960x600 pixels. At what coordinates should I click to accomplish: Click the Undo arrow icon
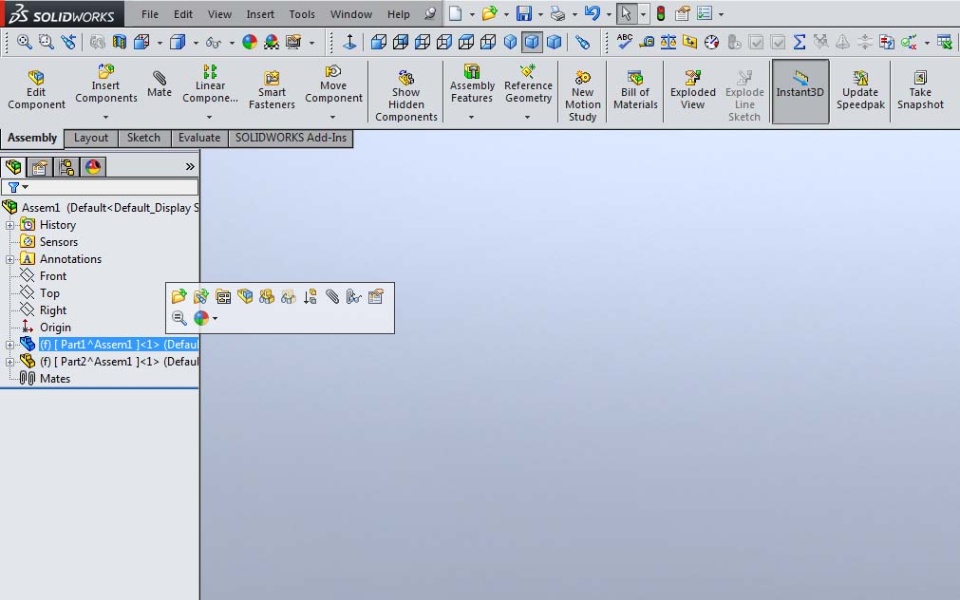(591, 13)
